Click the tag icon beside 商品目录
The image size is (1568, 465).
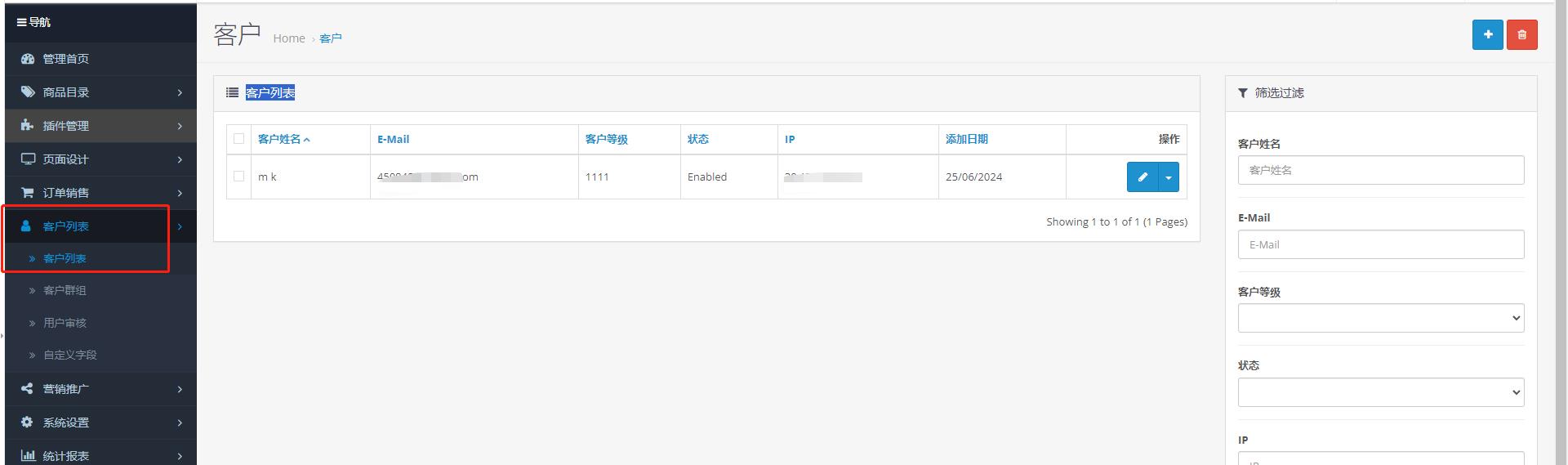(x=28, y=92)
